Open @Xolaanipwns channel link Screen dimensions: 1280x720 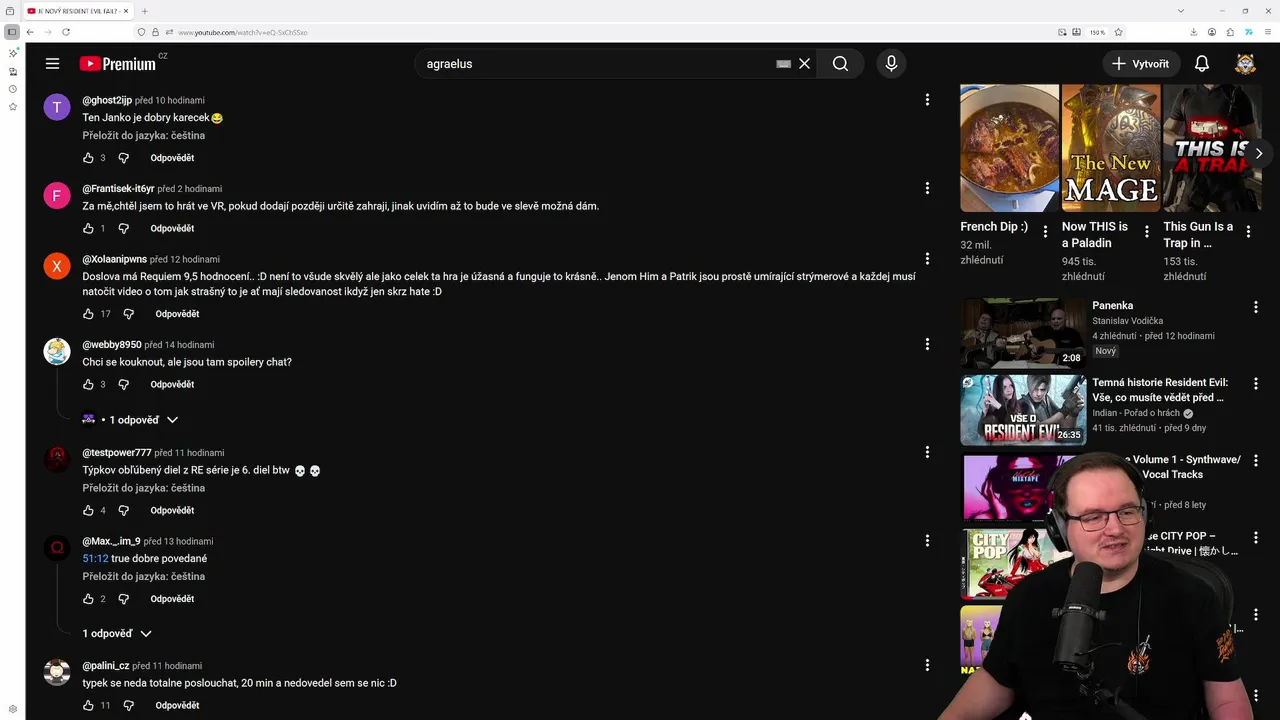pos(115,259)
